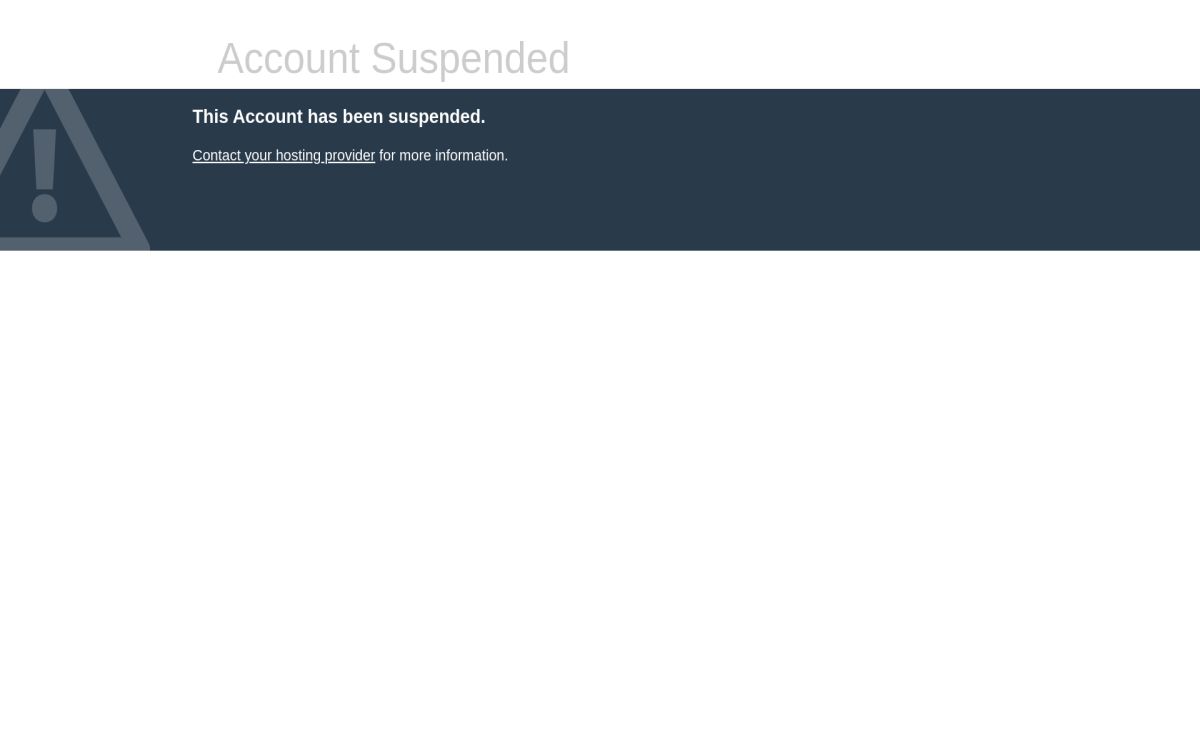Click the Account Suspended page heading
This screenshot has width=1200, height=750.
(x=393, y=59)
